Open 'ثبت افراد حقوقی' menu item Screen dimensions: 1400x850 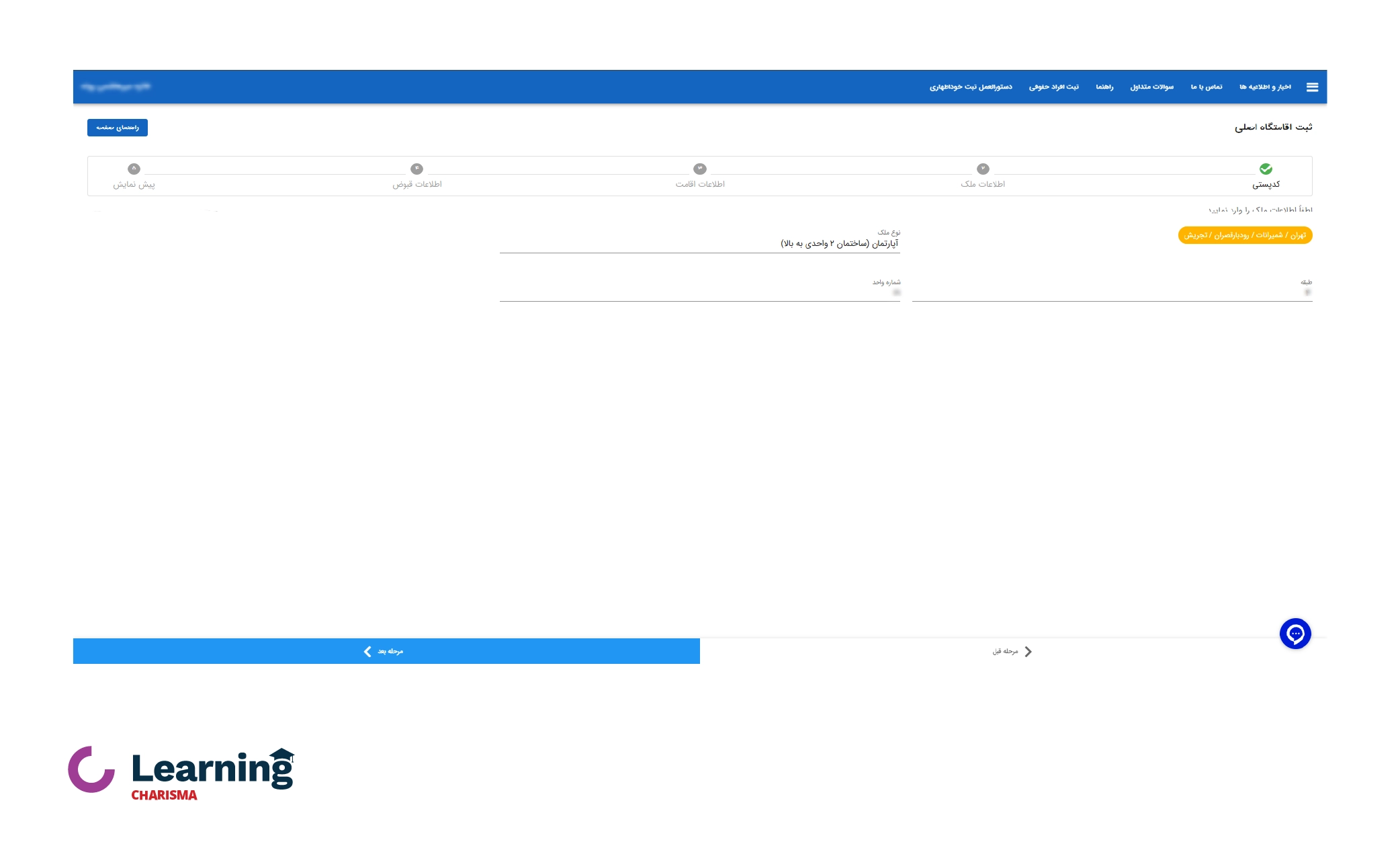point(1053,87)
